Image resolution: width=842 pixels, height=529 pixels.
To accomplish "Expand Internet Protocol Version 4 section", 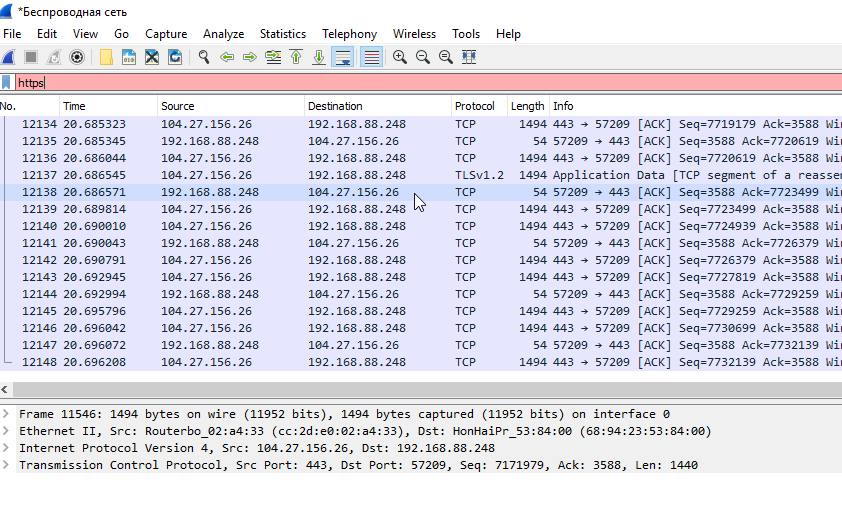I will 6,447.
